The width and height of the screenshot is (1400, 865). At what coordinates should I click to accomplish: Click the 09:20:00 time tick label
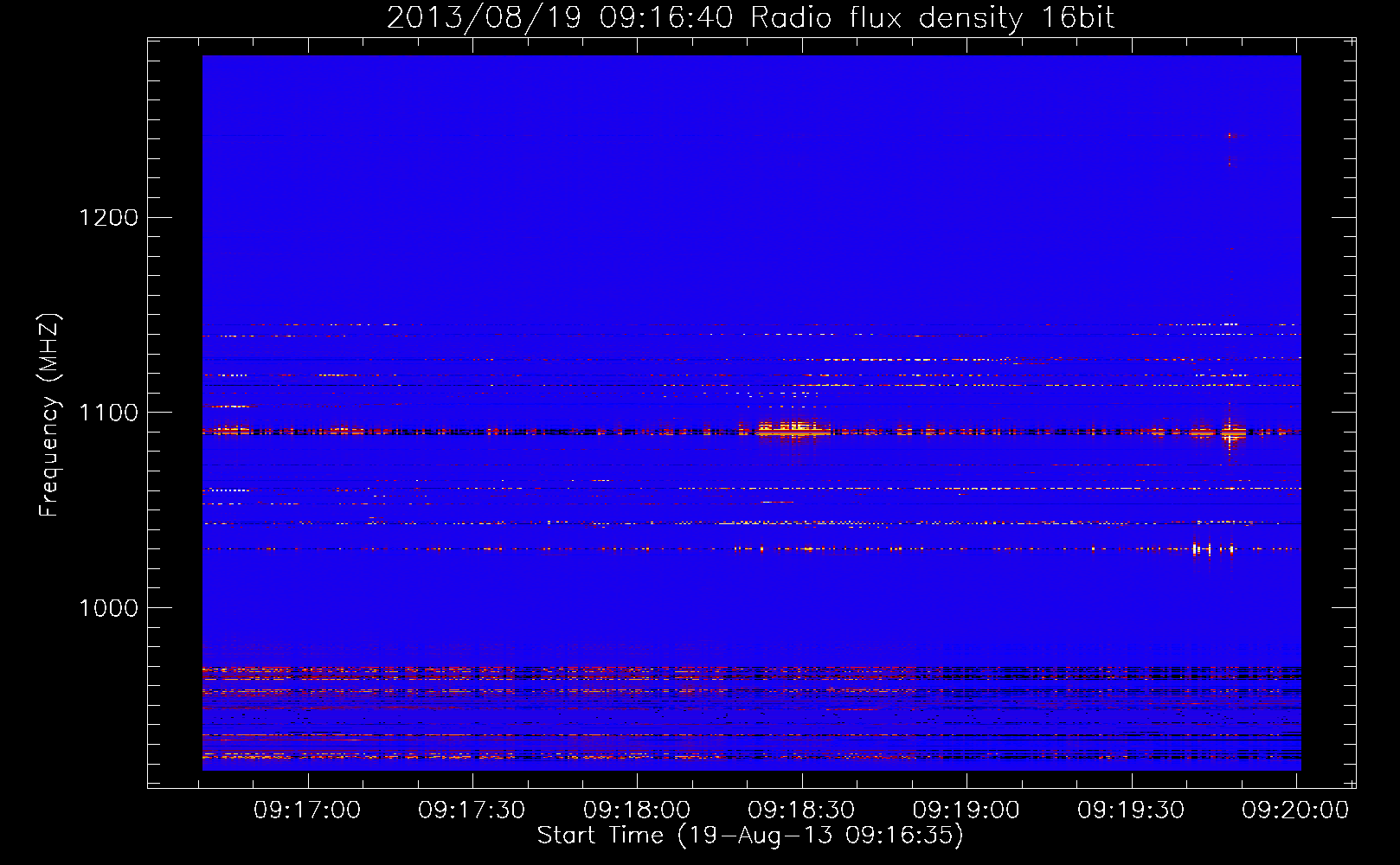1295,811
